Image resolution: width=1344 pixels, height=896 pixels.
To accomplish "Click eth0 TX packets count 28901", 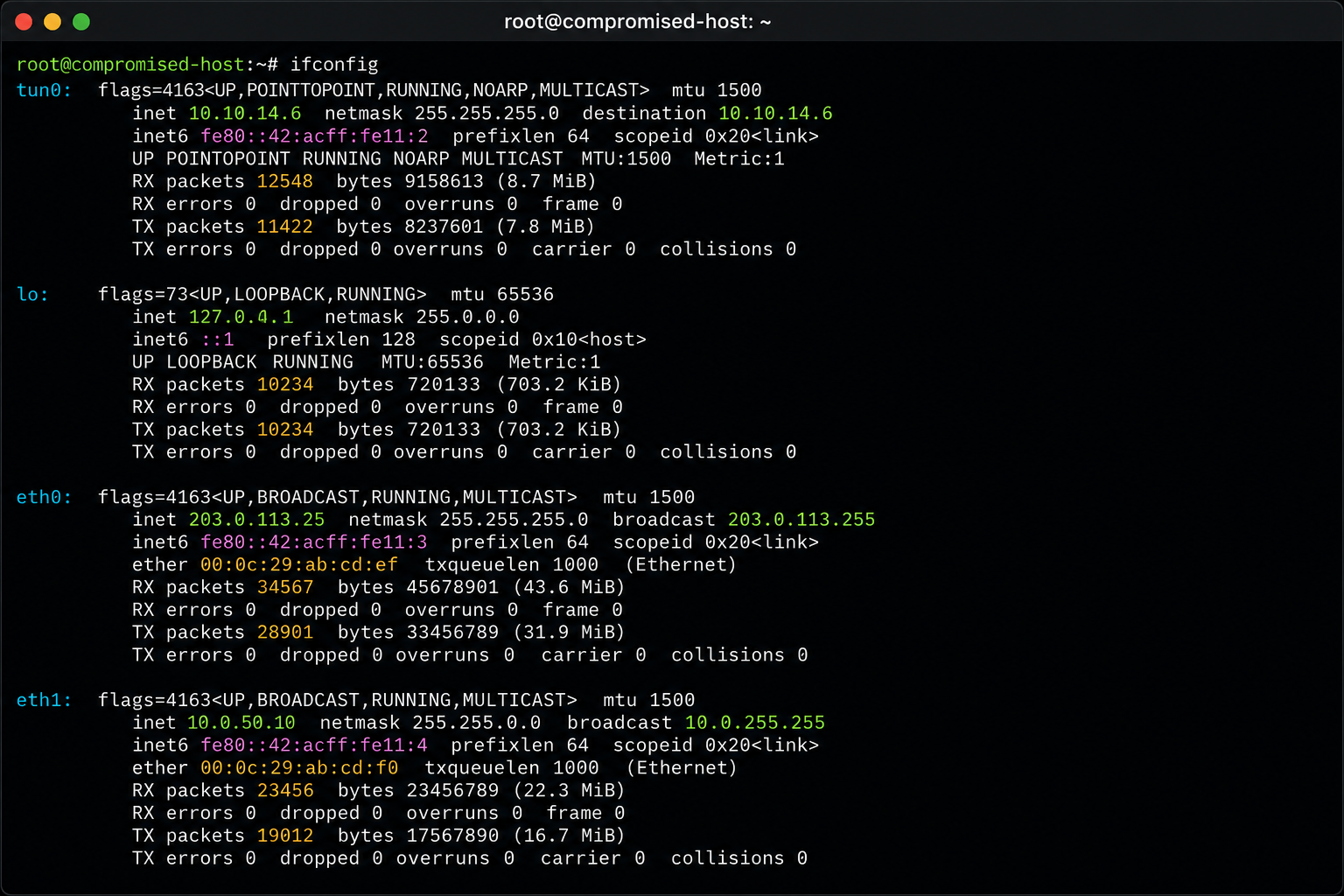I will pyautogui.click(x=285, y=633).
